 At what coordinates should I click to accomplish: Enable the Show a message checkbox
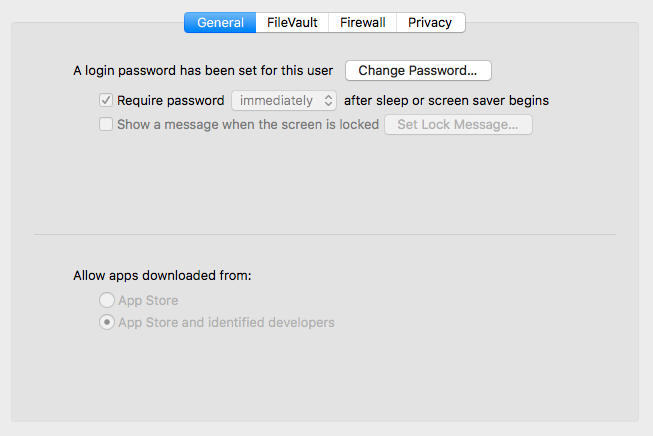coord(106,125)
